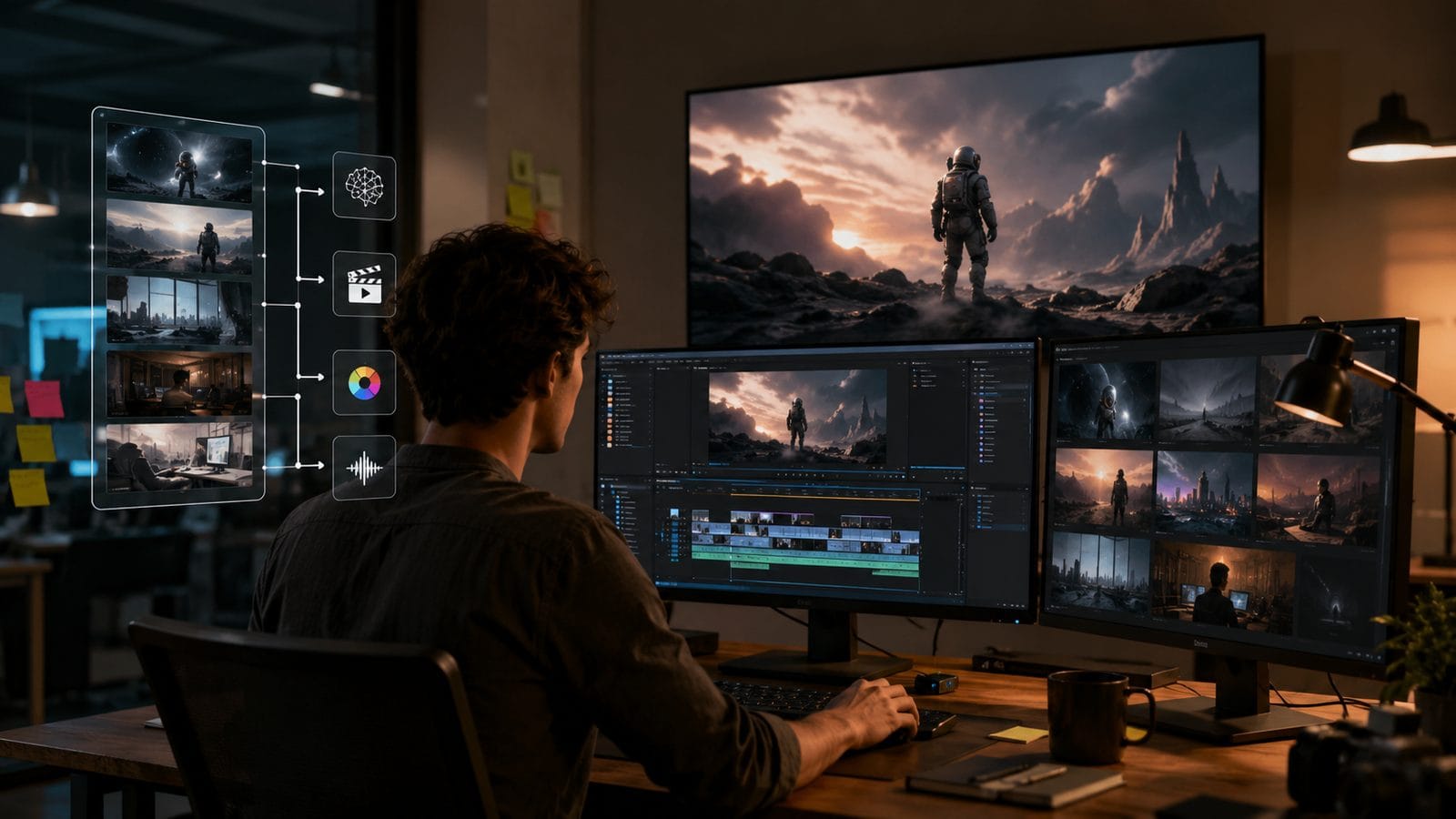
Task: Select overlay thumbnail of astronaut facing cloudy sunrise
Action: pos(179,238)
